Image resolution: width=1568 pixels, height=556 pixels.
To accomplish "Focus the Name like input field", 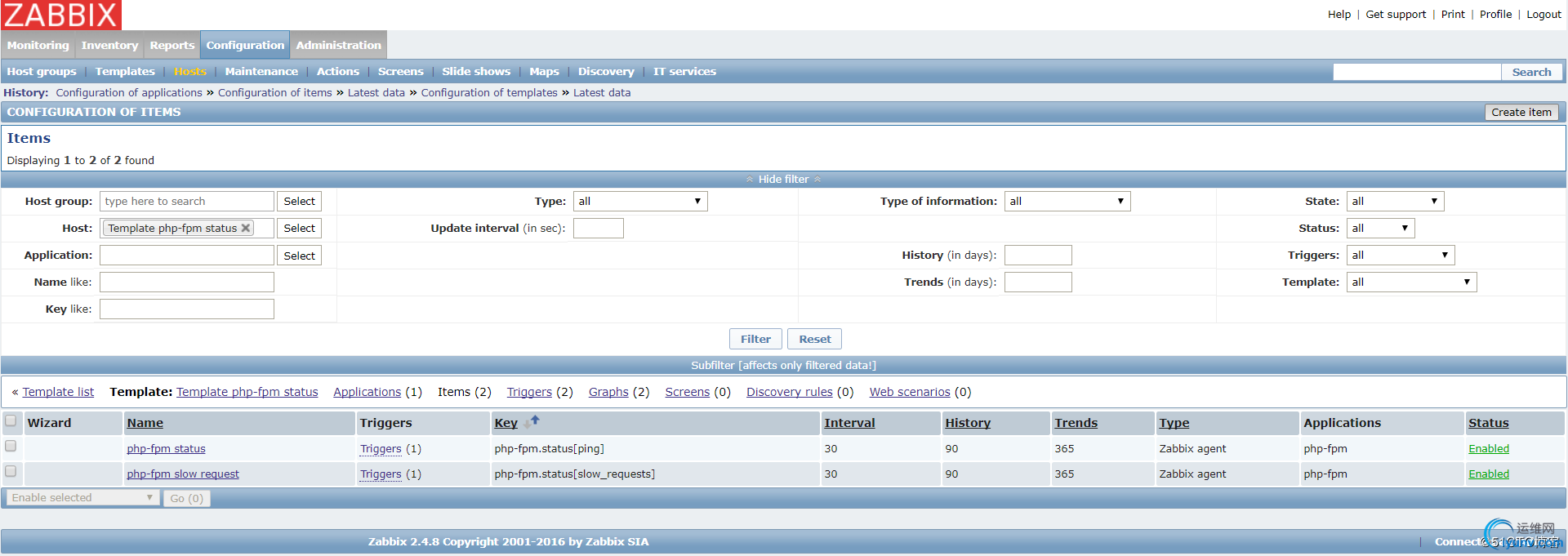I will click(187, 282).
